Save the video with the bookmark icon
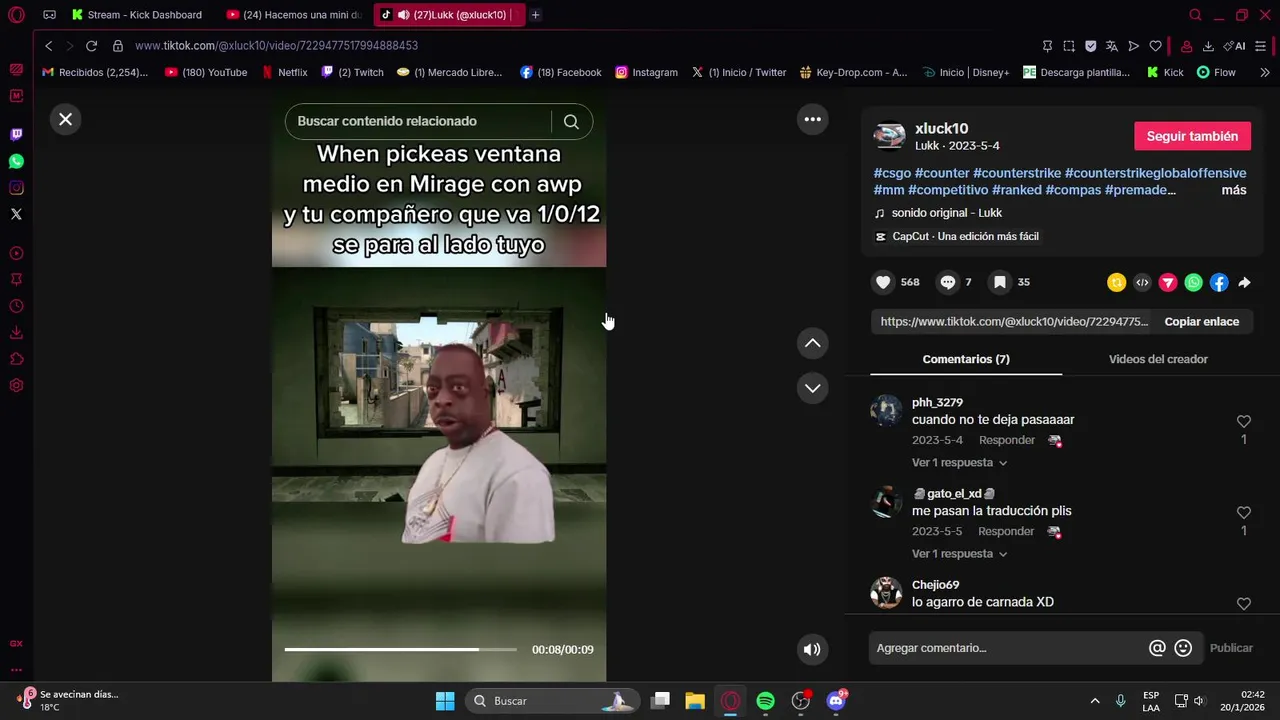1280x720 pixels. tap(999, 282)
